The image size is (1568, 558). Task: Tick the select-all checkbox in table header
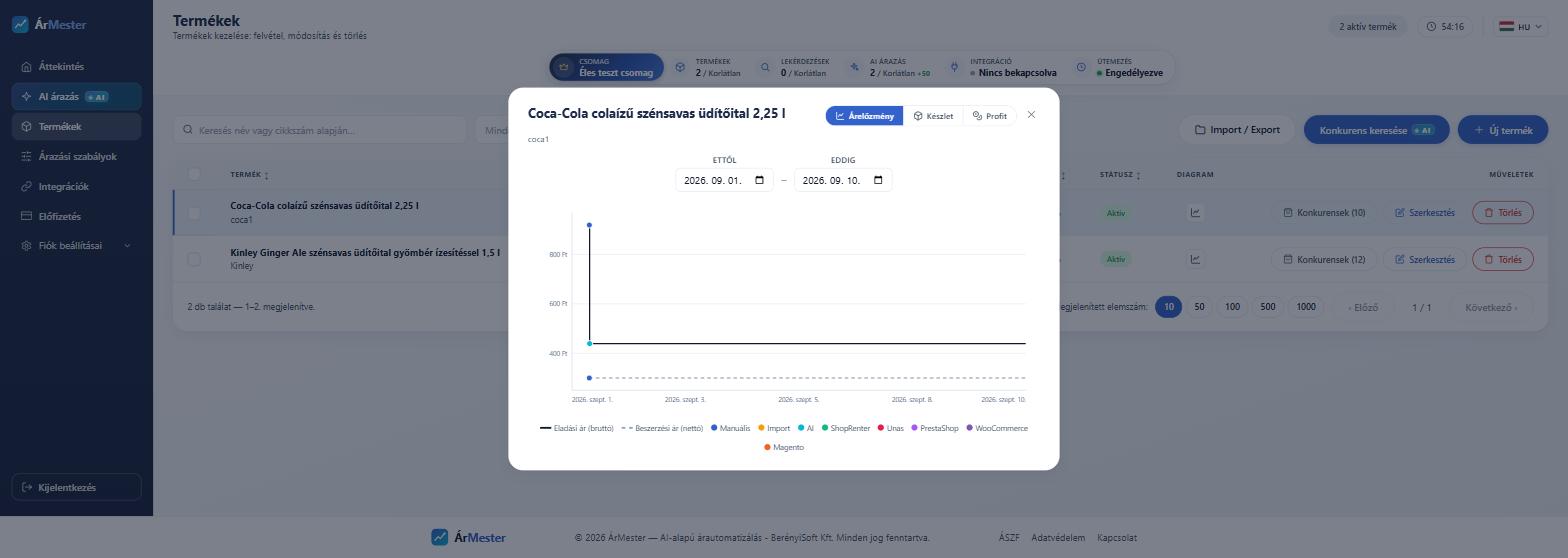pos(194,174)
